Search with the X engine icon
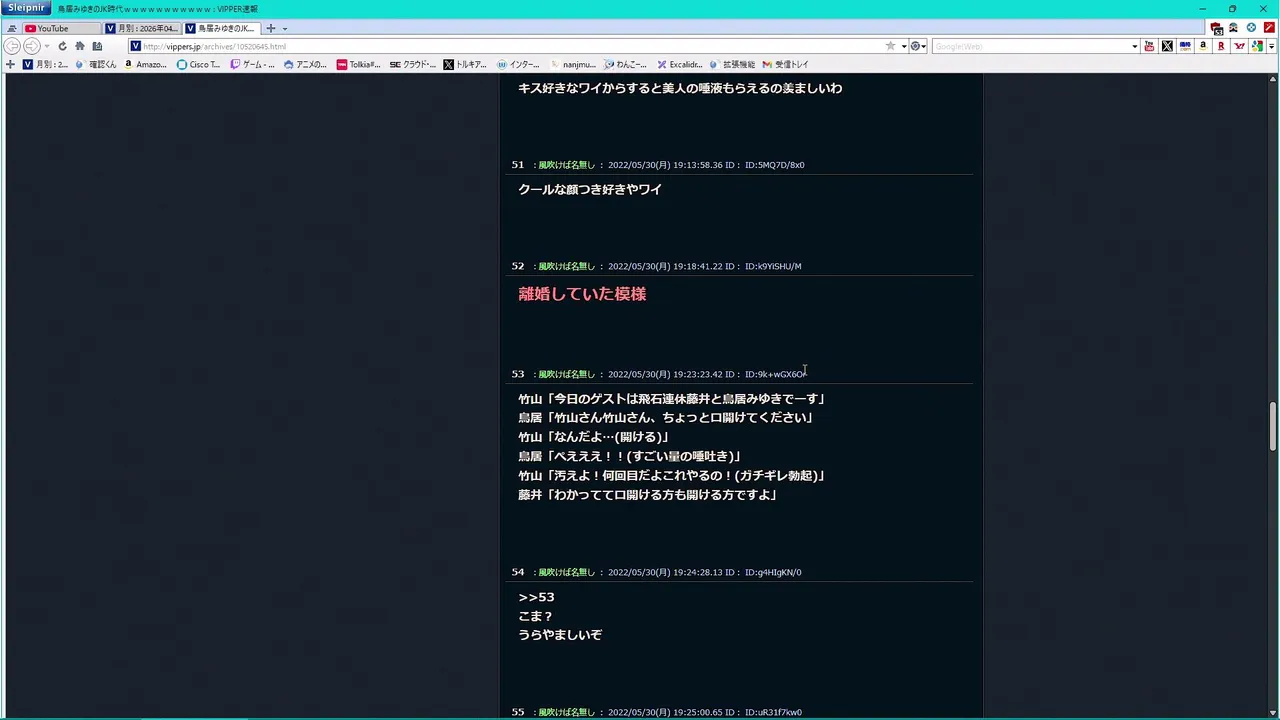Screen dimensions: 1280x720 coord(1167,46)
